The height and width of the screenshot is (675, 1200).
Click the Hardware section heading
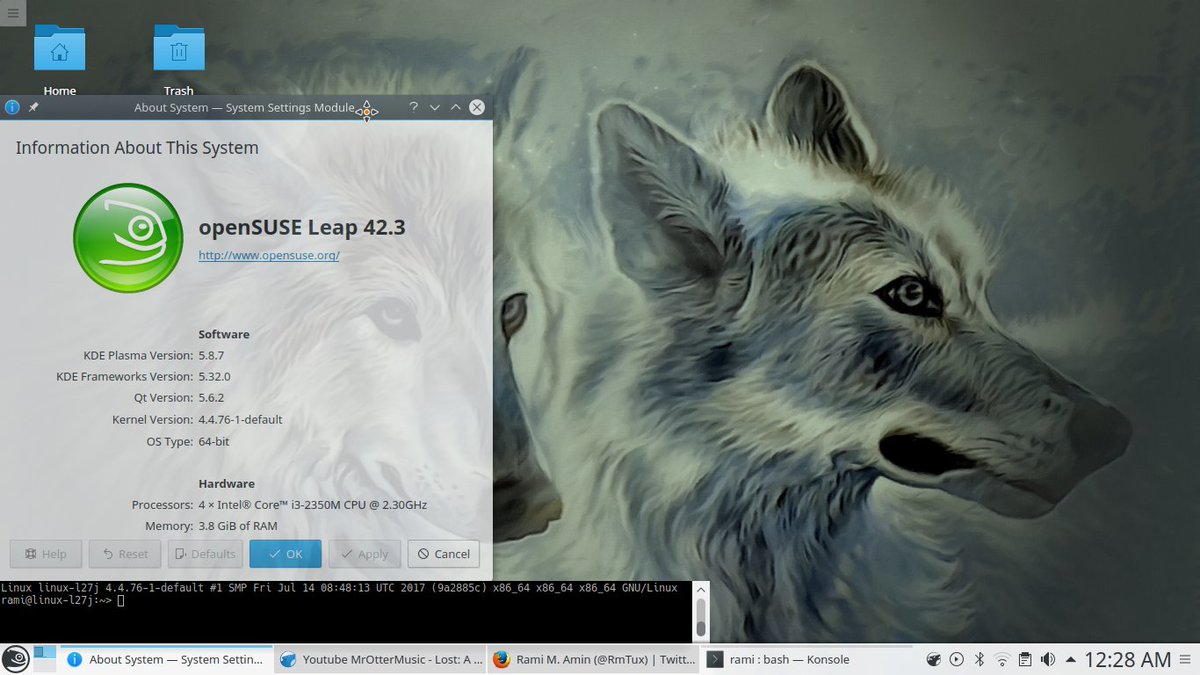pos(226,484)
